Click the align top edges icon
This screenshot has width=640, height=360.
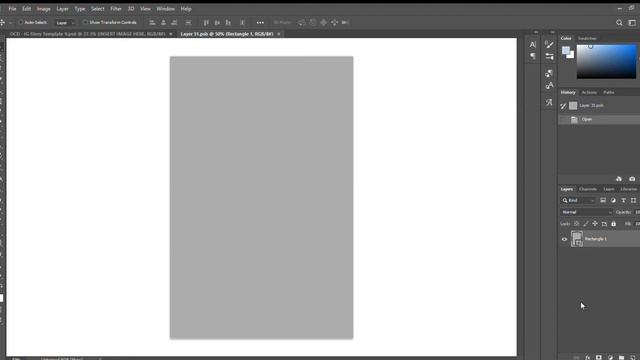pos(206,23)
